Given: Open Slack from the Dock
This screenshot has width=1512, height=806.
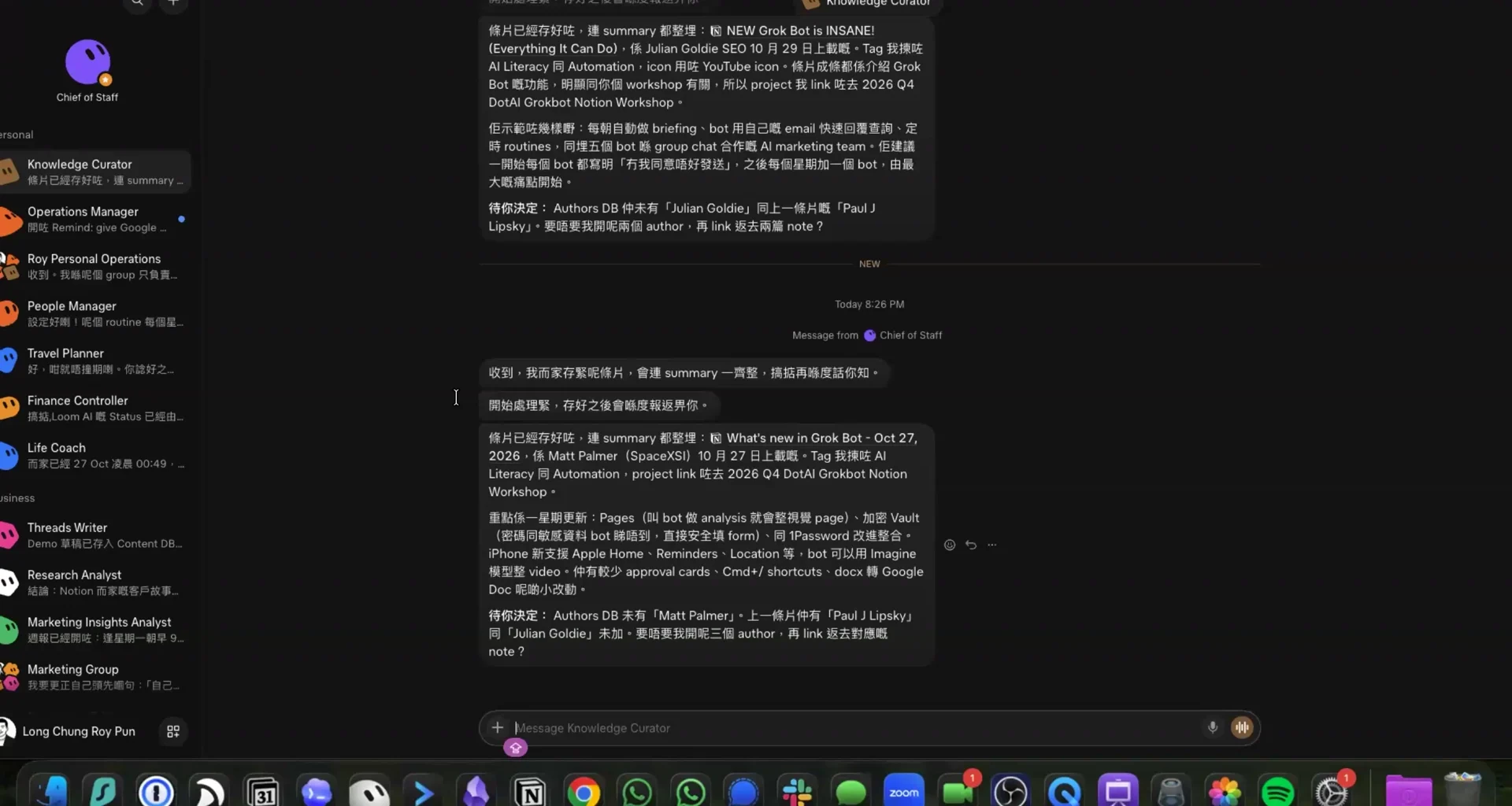Looking at the screenshot, I should click(797, 791).
